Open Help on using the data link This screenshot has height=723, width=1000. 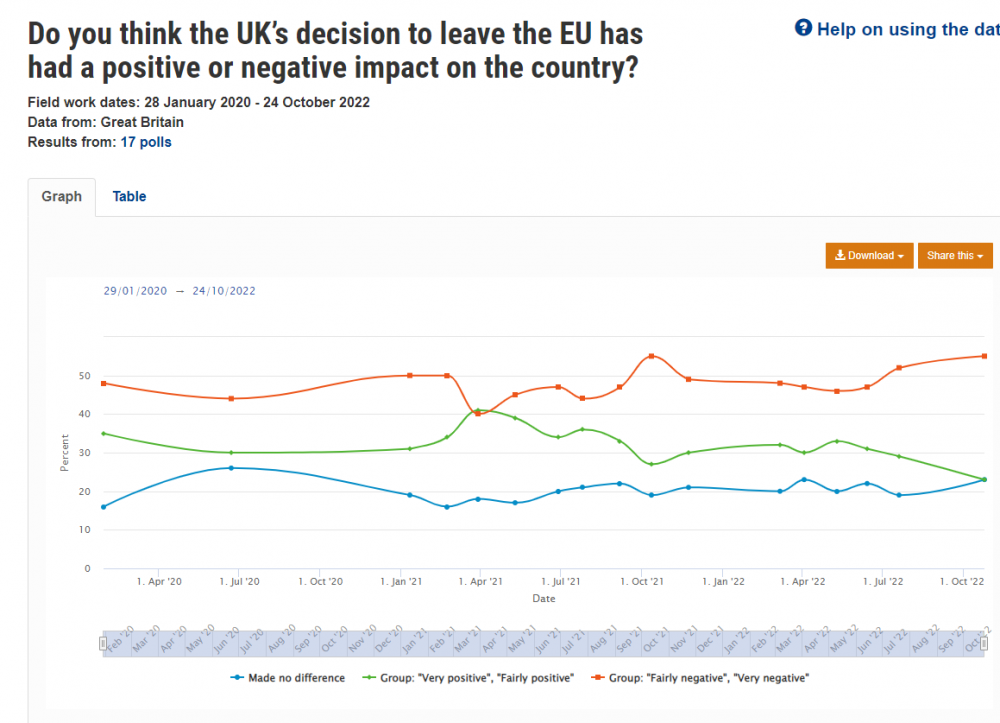click(908, 29)
